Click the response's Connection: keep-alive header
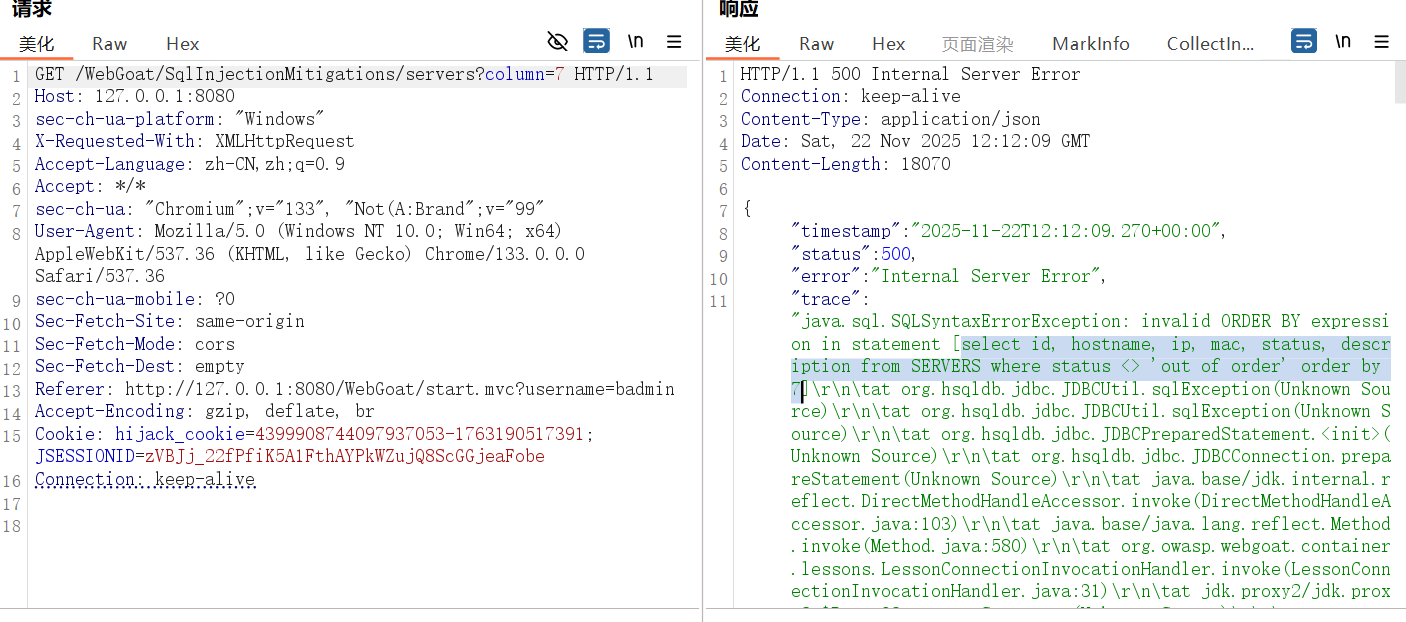The image size is (1406, 622). click(851, 97)
